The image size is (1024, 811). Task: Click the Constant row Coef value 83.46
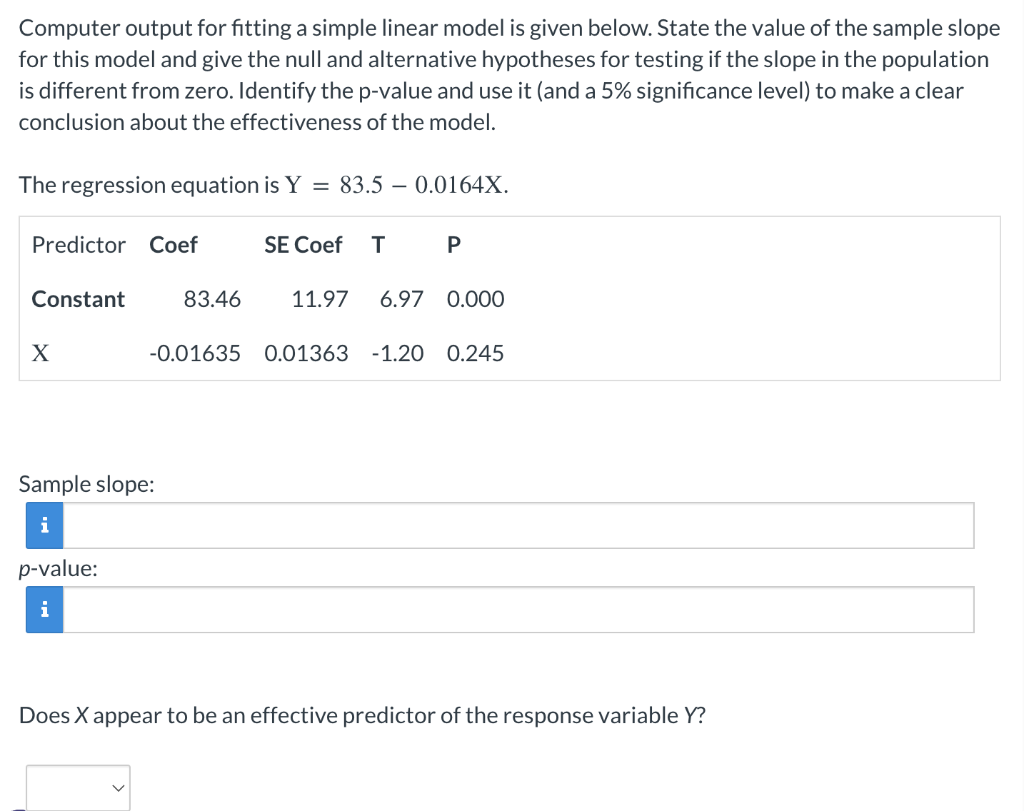[212, 299]
